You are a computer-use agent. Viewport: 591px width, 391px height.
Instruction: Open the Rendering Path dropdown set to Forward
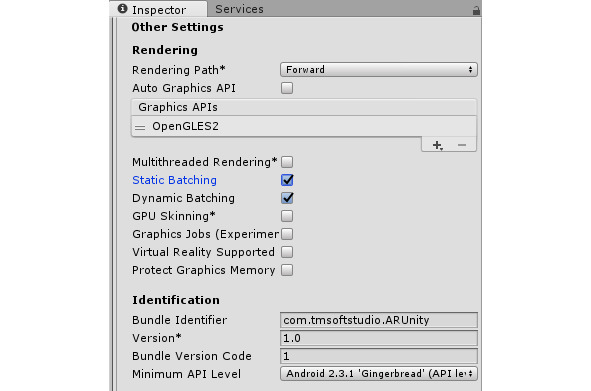click(379, 70)
